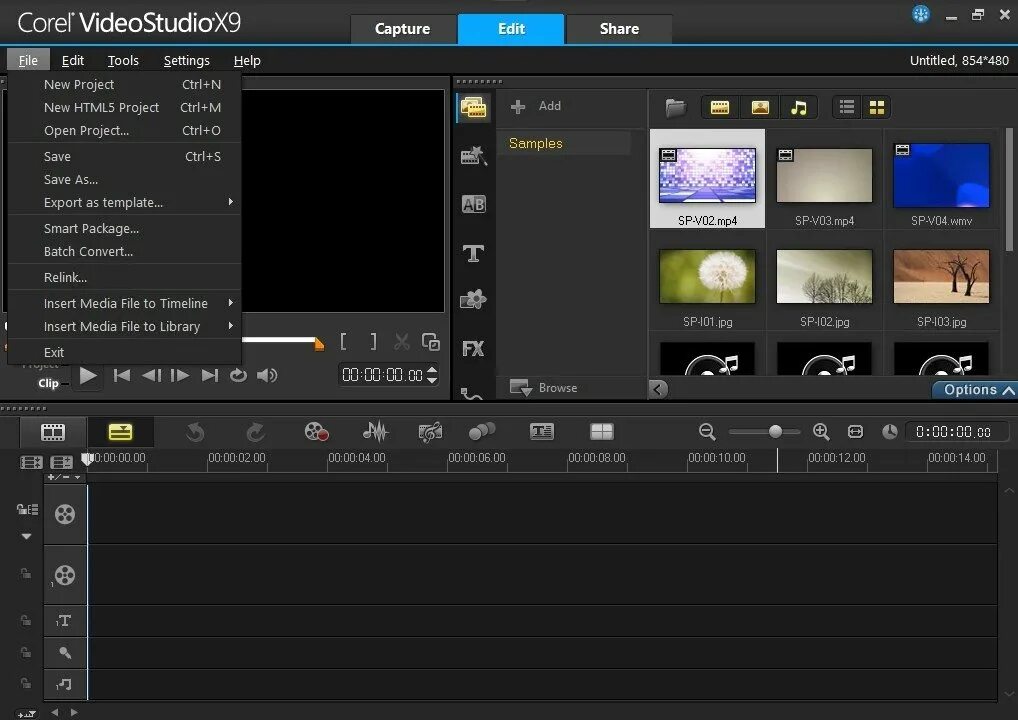1018x720 pixels.
Task: Click the Redo arrow in timeline toolbar
Action: pos(256,432)
